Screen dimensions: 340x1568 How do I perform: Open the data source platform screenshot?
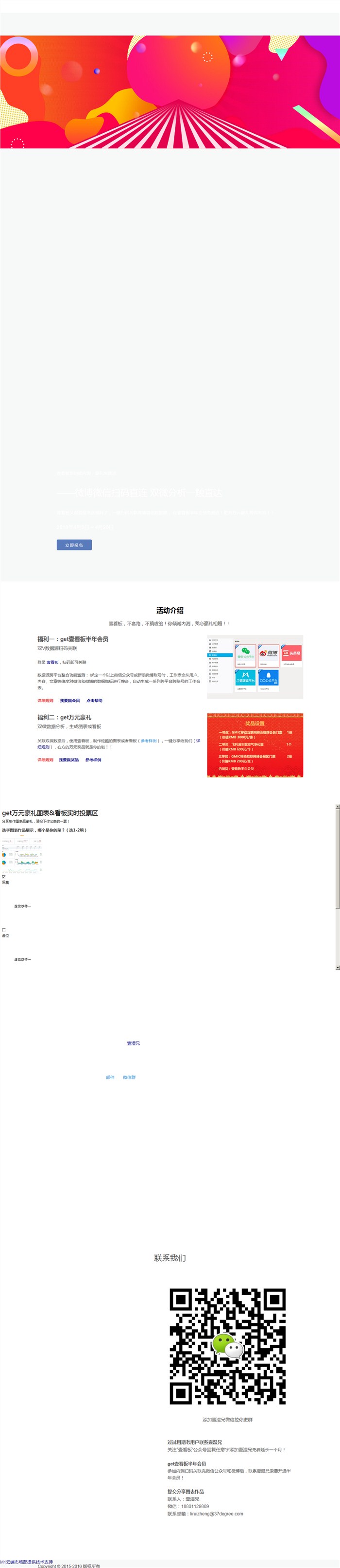(x=255, y=667)
